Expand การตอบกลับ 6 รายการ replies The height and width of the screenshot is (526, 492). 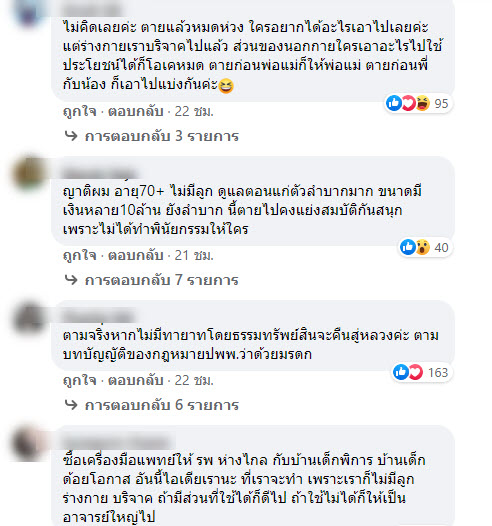click(x=162, y=405)
